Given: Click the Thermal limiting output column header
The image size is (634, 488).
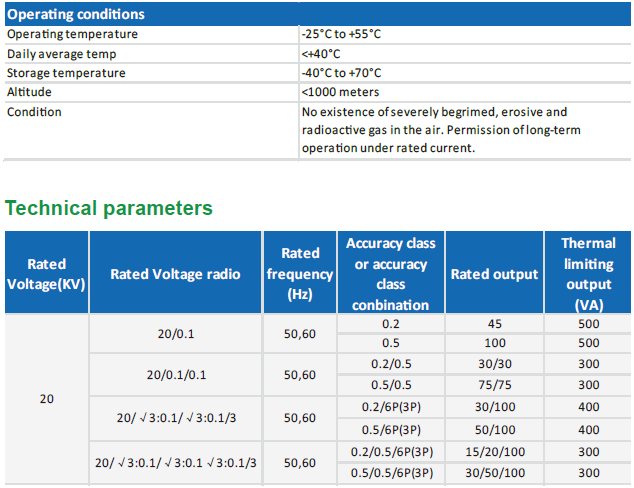Looking at the screenshot, I should tap(588, 274).
